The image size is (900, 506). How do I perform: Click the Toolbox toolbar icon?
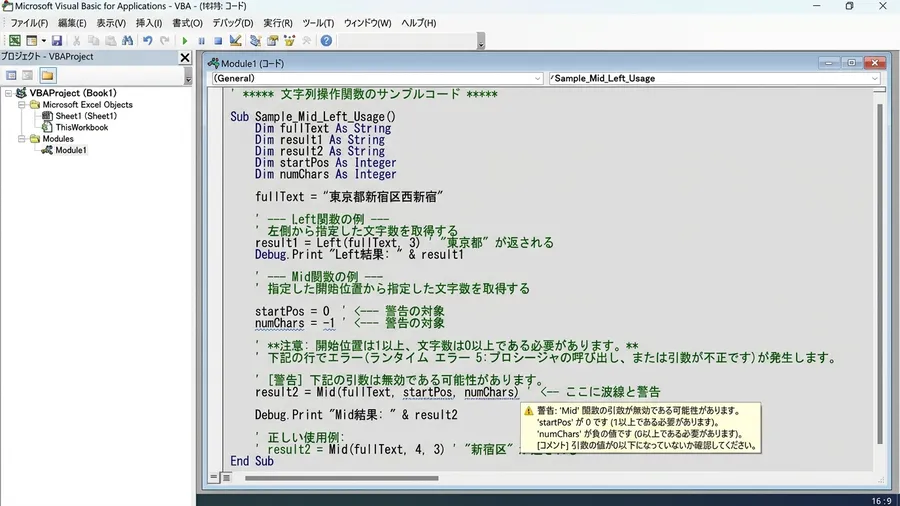pyautogui.click(x=307, y=41)
